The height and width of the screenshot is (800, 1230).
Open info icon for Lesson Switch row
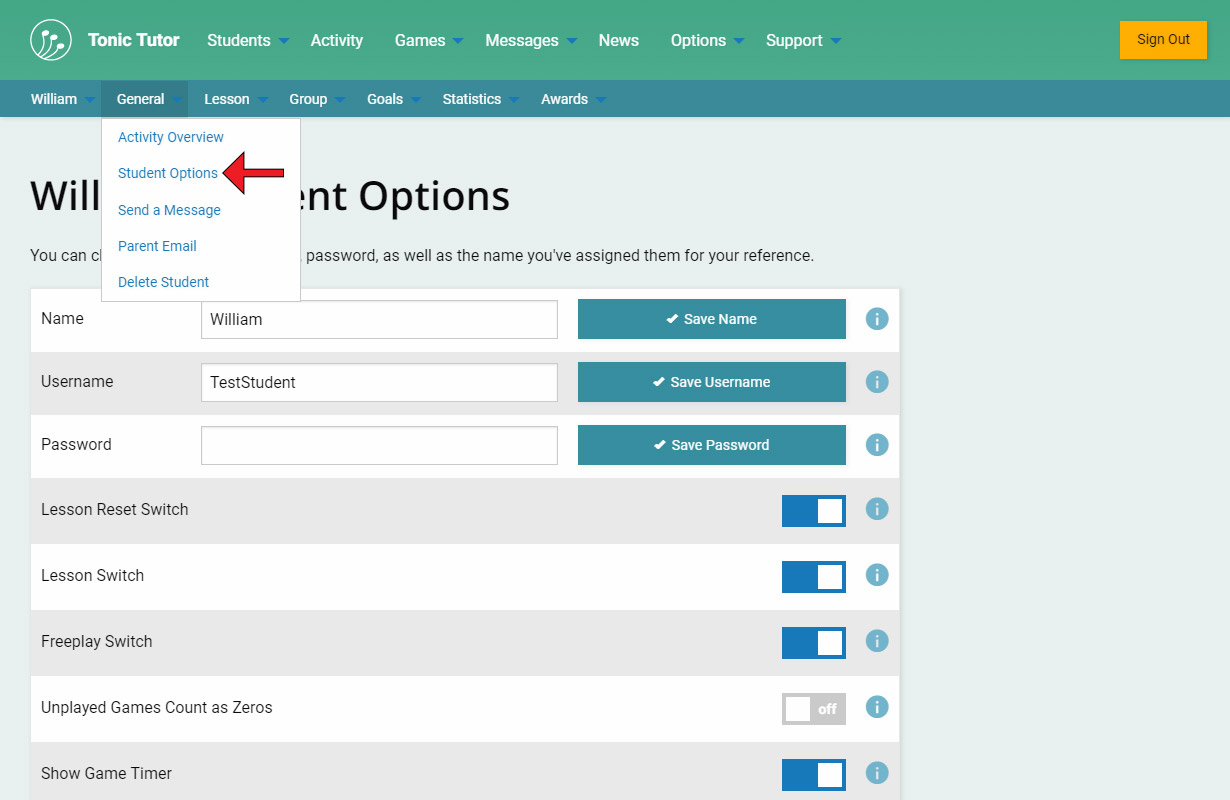pos(877,575)
